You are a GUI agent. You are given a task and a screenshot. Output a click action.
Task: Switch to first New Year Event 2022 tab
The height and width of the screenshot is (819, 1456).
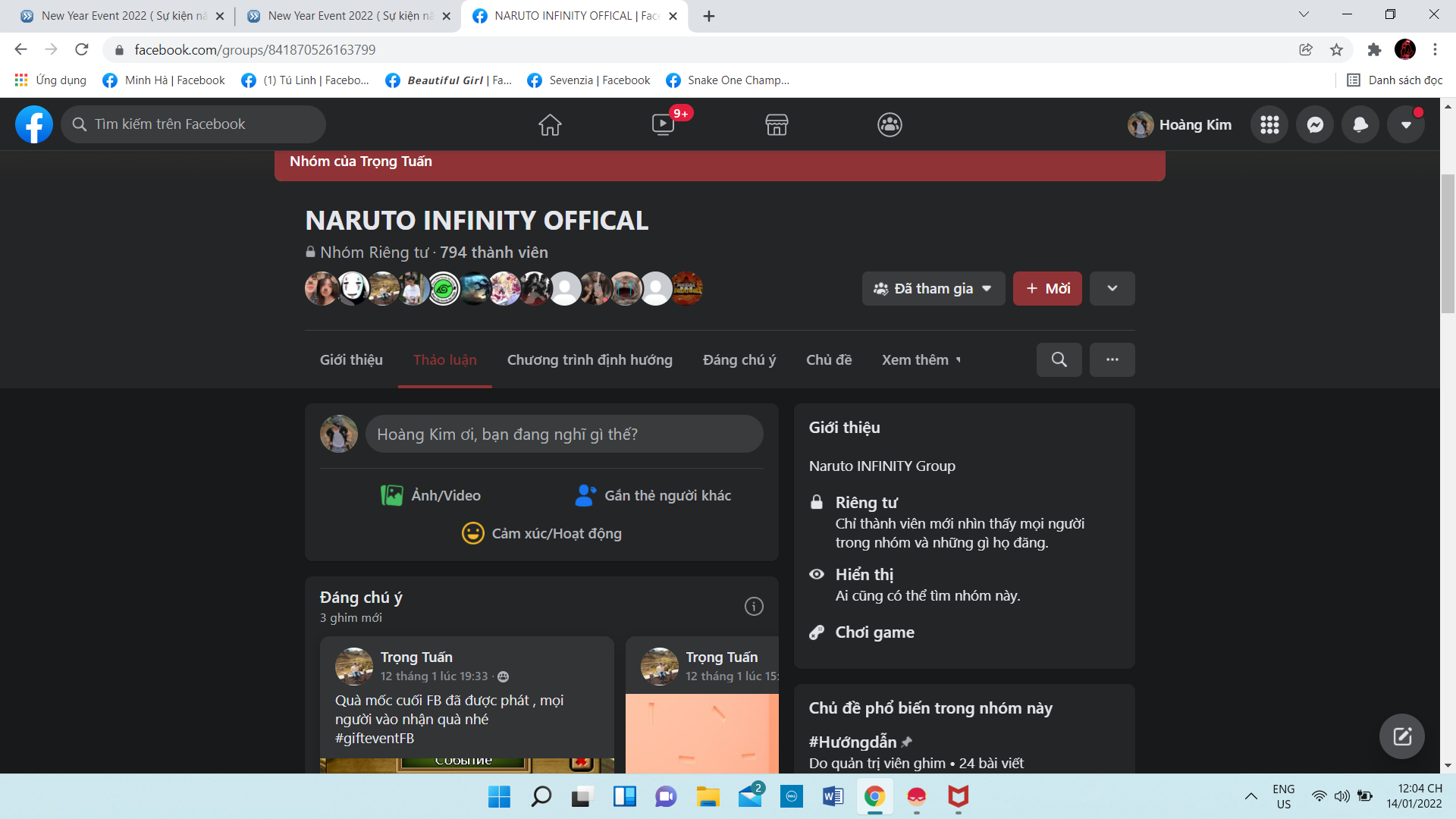(x=121, y=16)
